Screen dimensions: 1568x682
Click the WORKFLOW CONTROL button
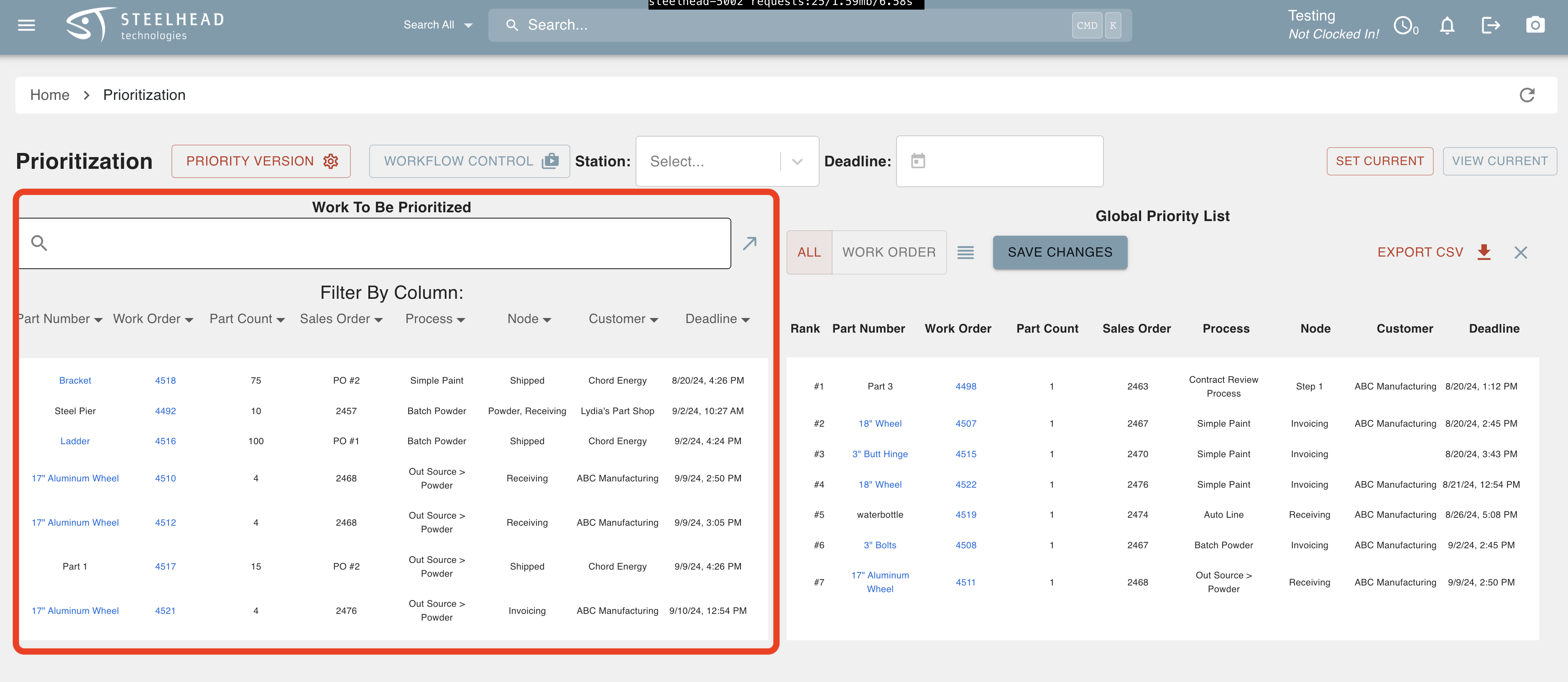[469, 161]
